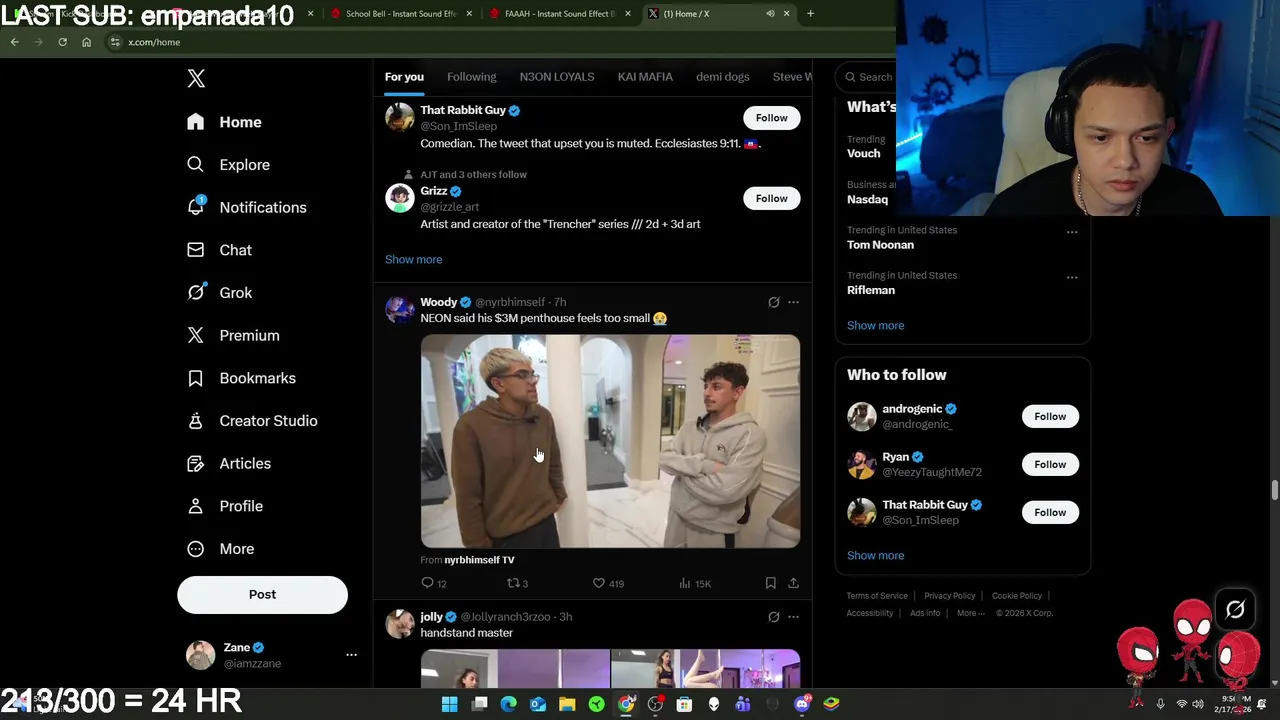The height and width of the screenshot is (720, 1280).
Task: Mute the Home / X tab audio
Action: 770,14
